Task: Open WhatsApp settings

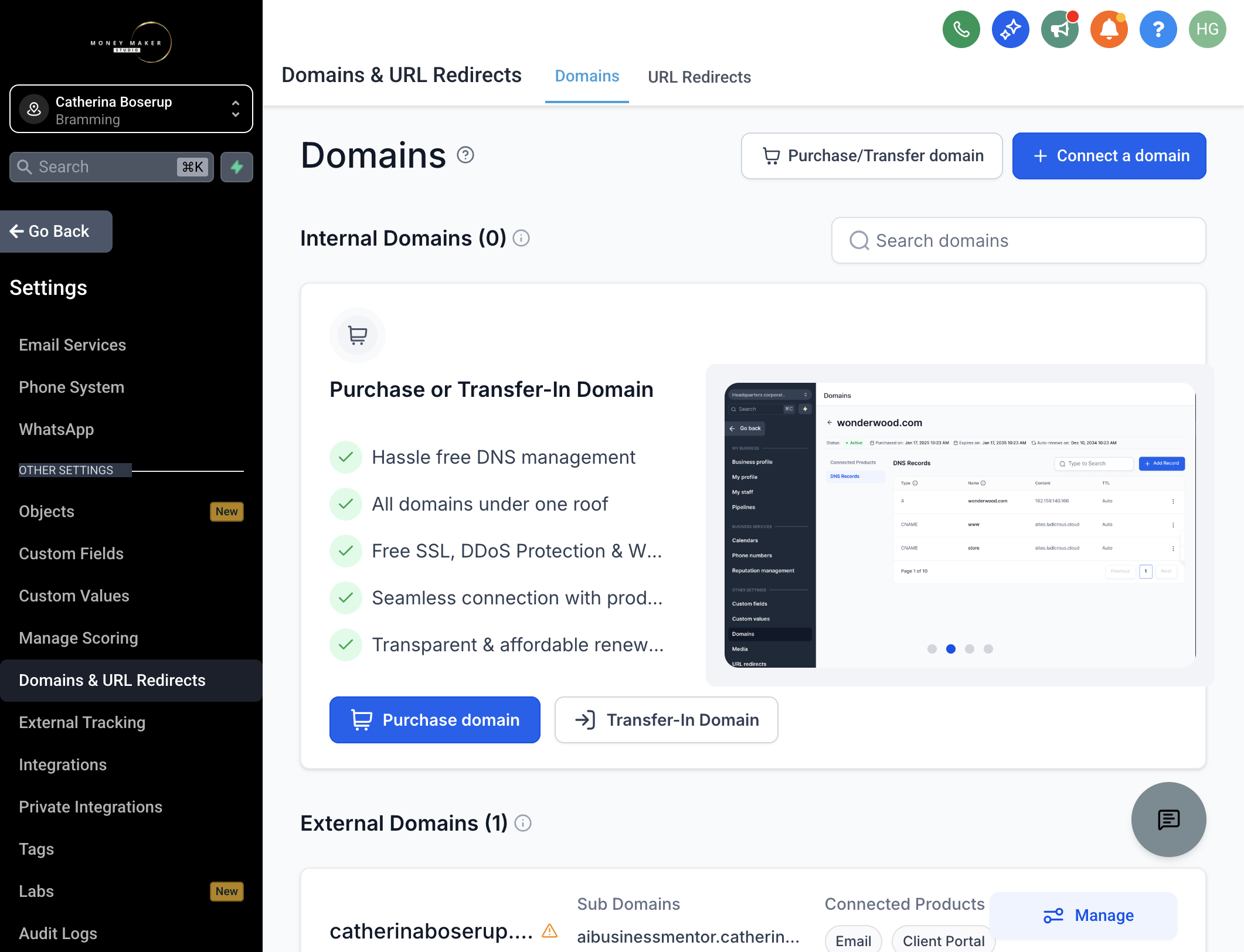Action: point(56,429)
